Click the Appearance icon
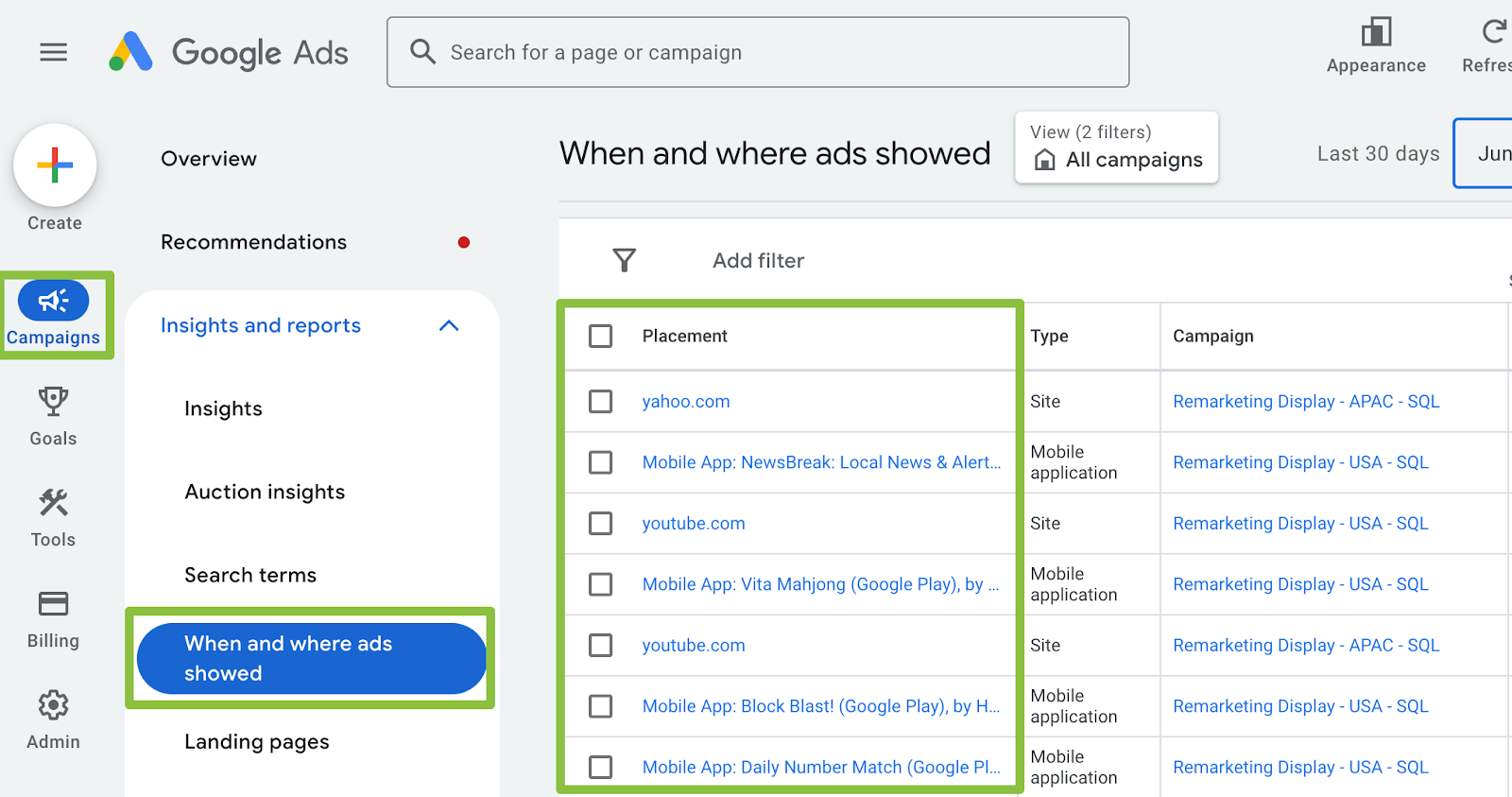This screenshot has height=797, width=1512. point(1375,33)
